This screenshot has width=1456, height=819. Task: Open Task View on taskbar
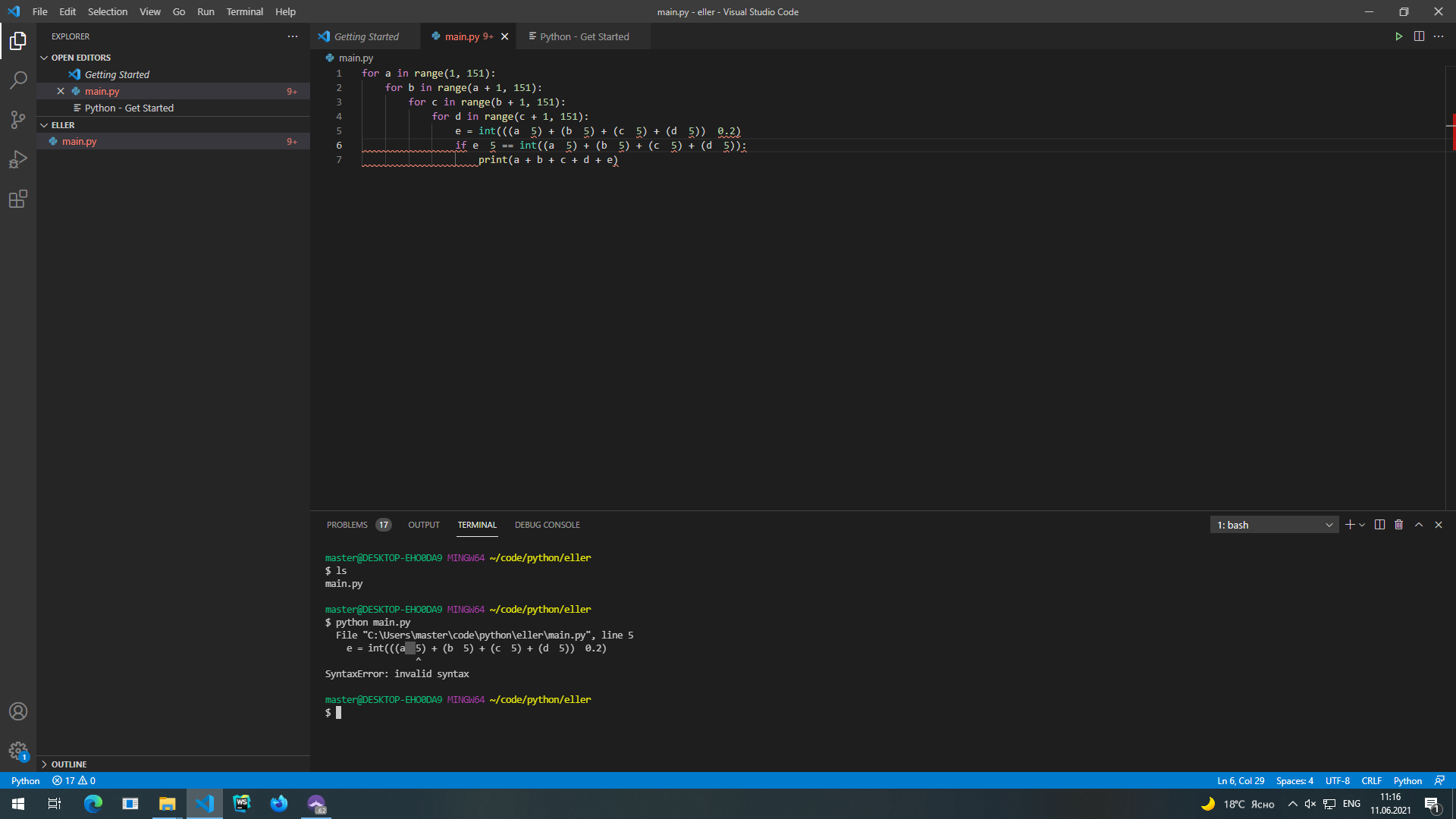(55, 804)
